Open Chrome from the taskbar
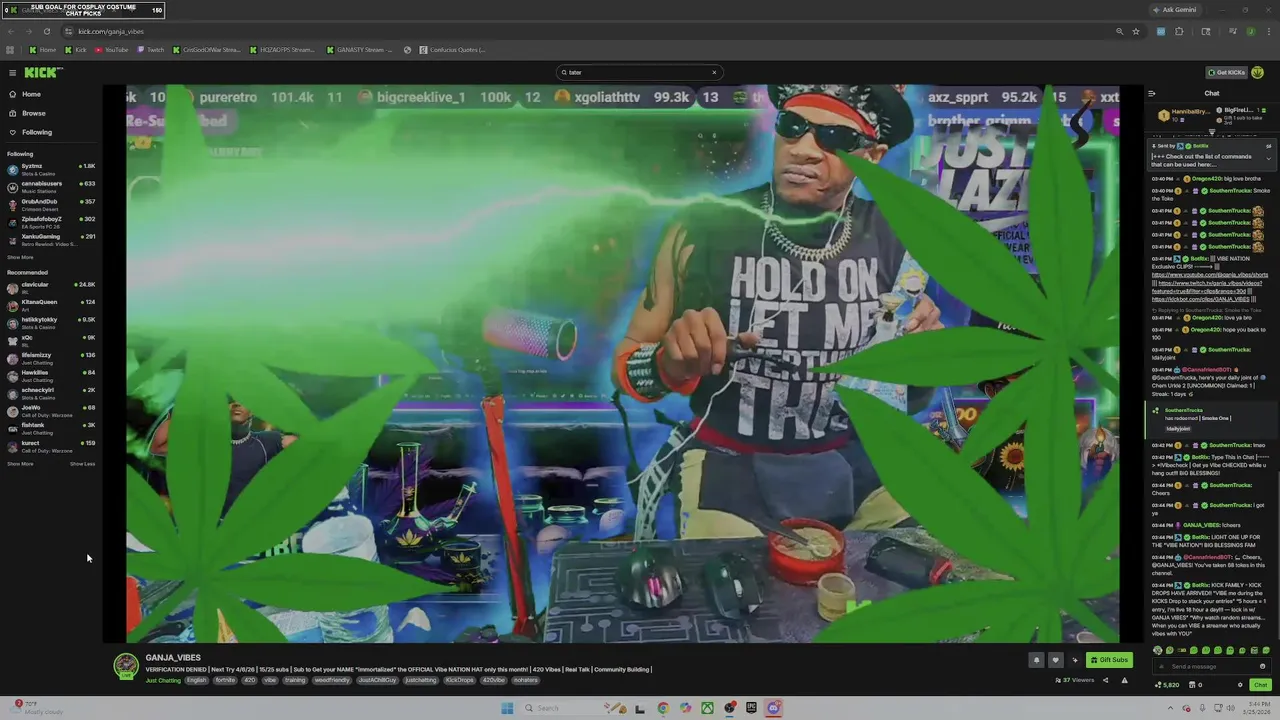 (663, 708)
